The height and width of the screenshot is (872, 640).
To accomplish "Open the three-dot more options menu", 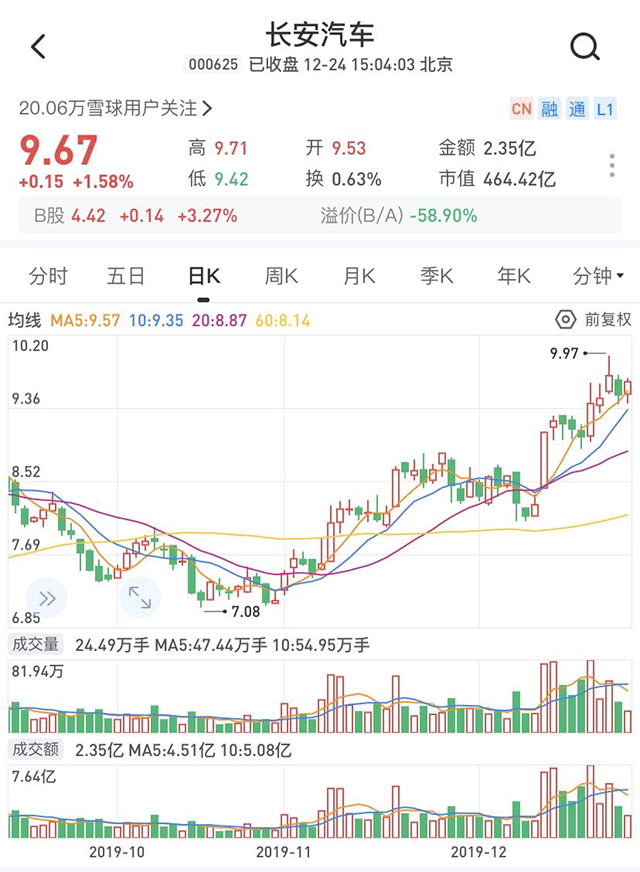I will click(612, 165).
